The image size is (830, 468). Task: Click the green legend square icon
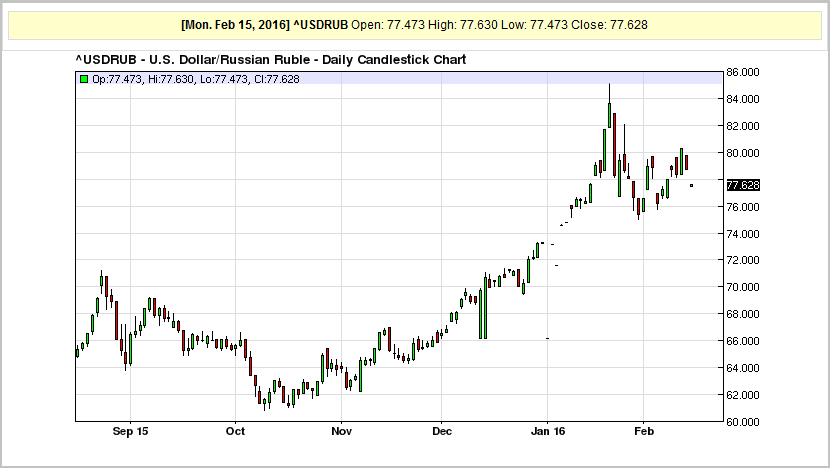(x=84, y=79)
